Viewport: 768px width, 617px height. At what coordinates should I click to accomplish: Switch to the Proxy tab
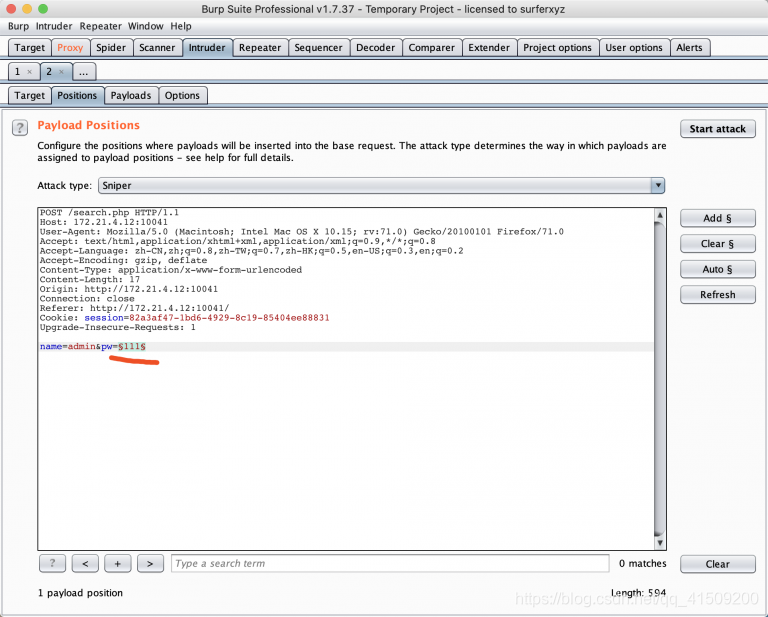click(70, 47)
